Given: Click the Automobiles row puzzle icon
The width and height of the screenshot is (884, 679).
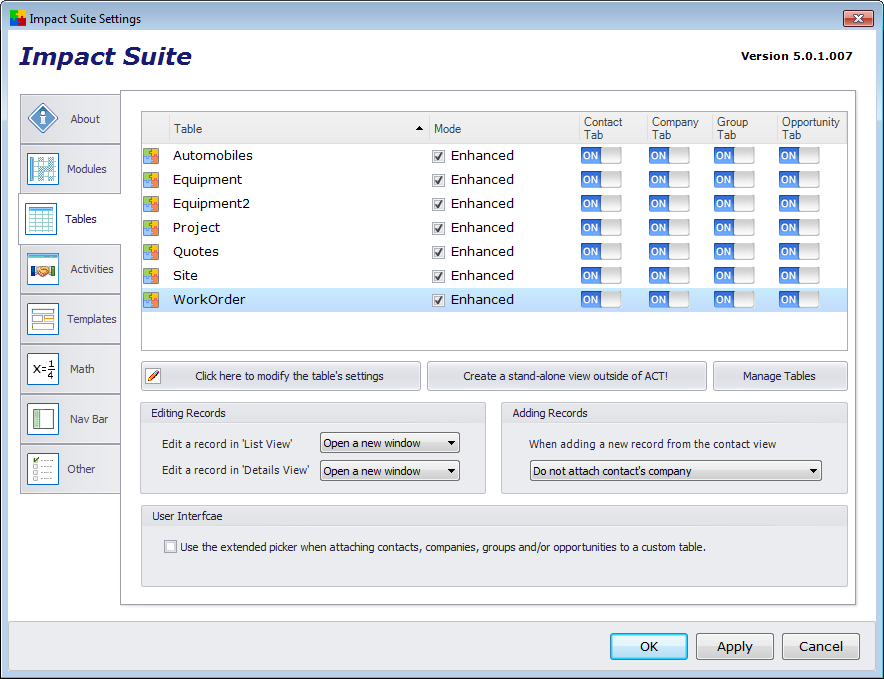Looking at the screenshot, I should pos(151,156).
